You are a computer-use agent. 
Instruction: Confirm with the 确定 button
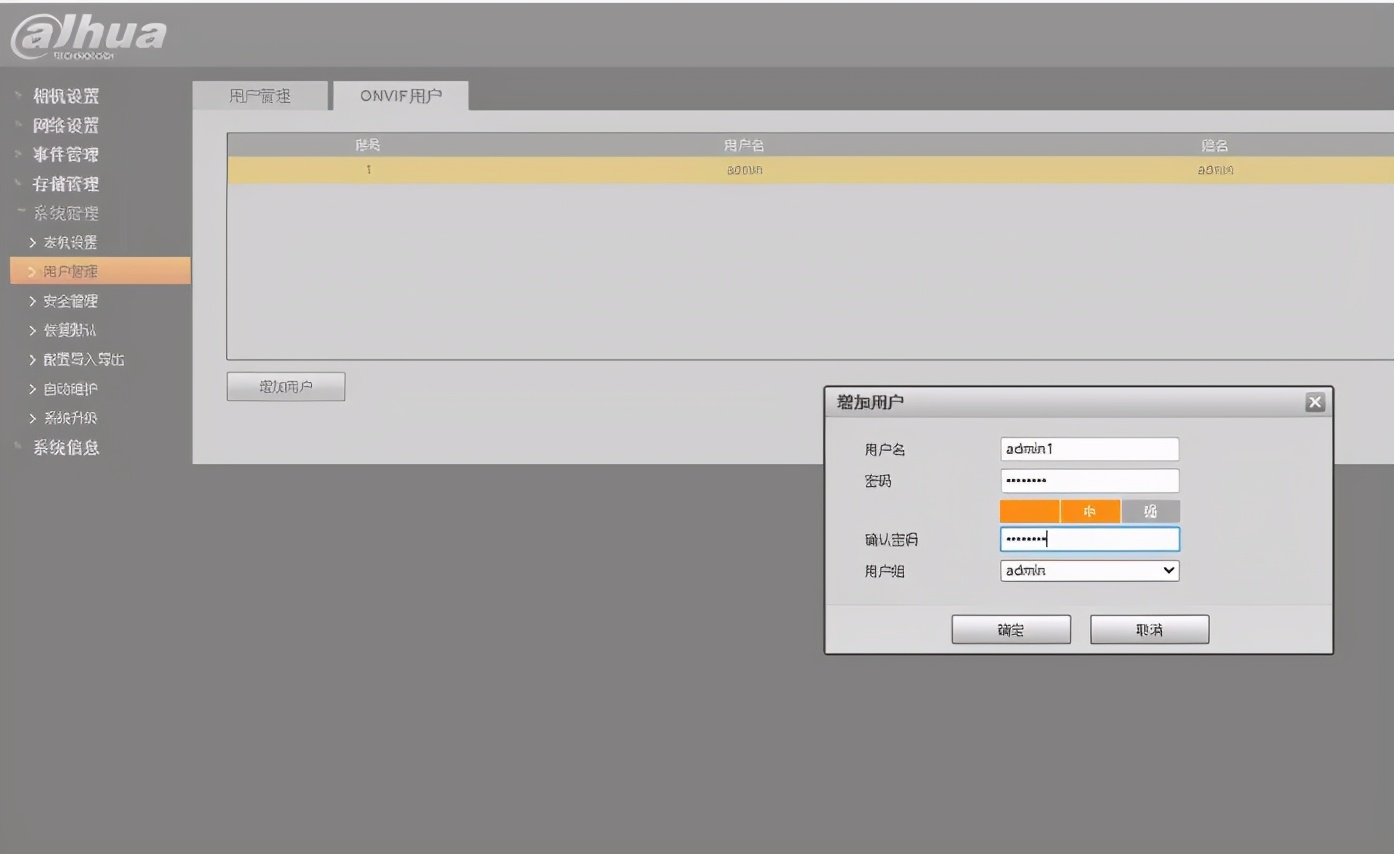(1011, 630)
